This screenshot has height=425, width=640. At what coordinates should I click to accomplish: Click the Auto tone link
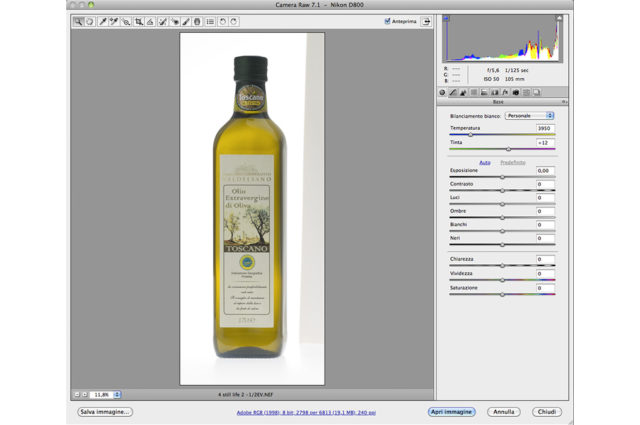[x=484, y=162]
